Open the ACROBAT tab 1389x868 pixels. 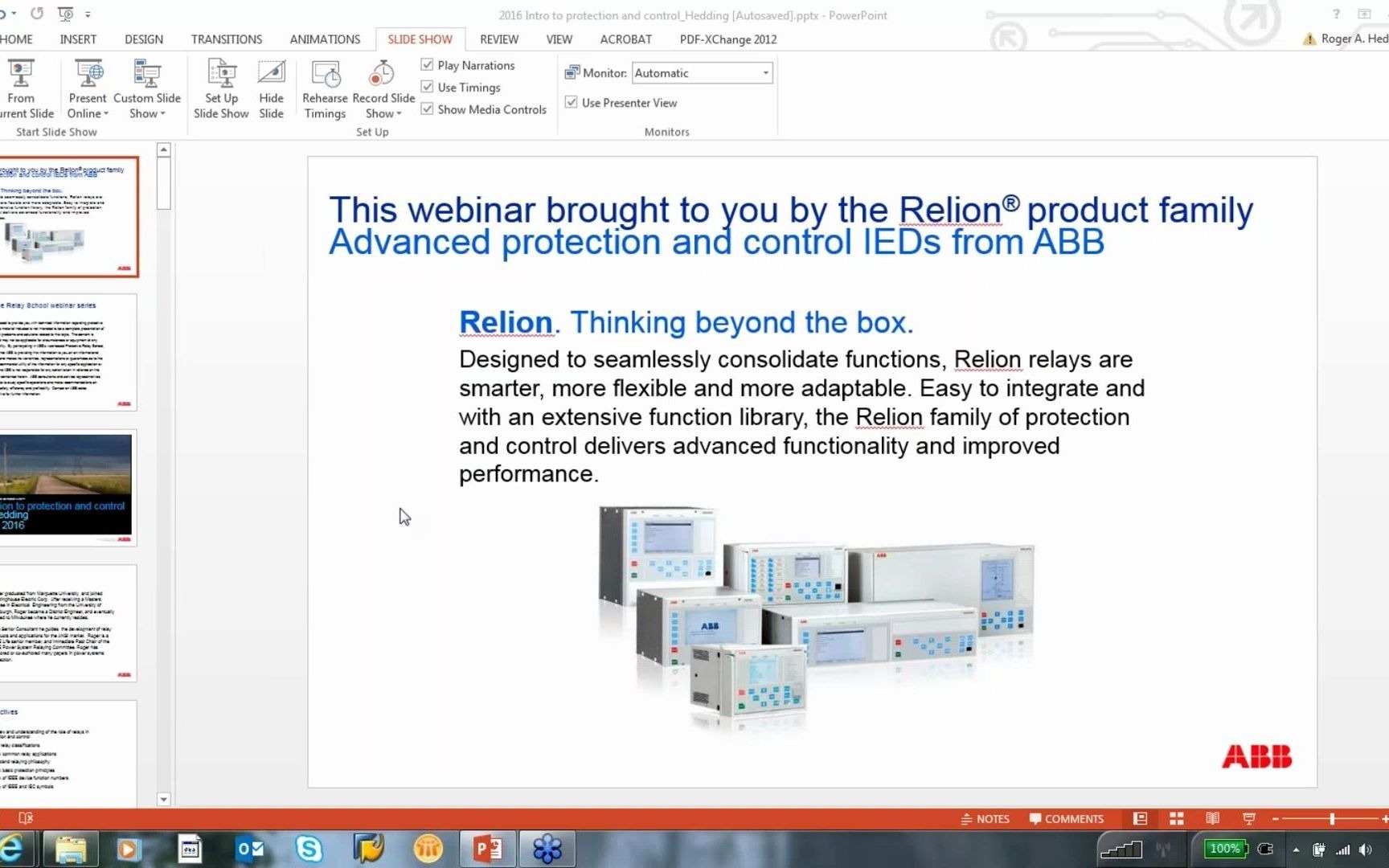click(626, 39)
